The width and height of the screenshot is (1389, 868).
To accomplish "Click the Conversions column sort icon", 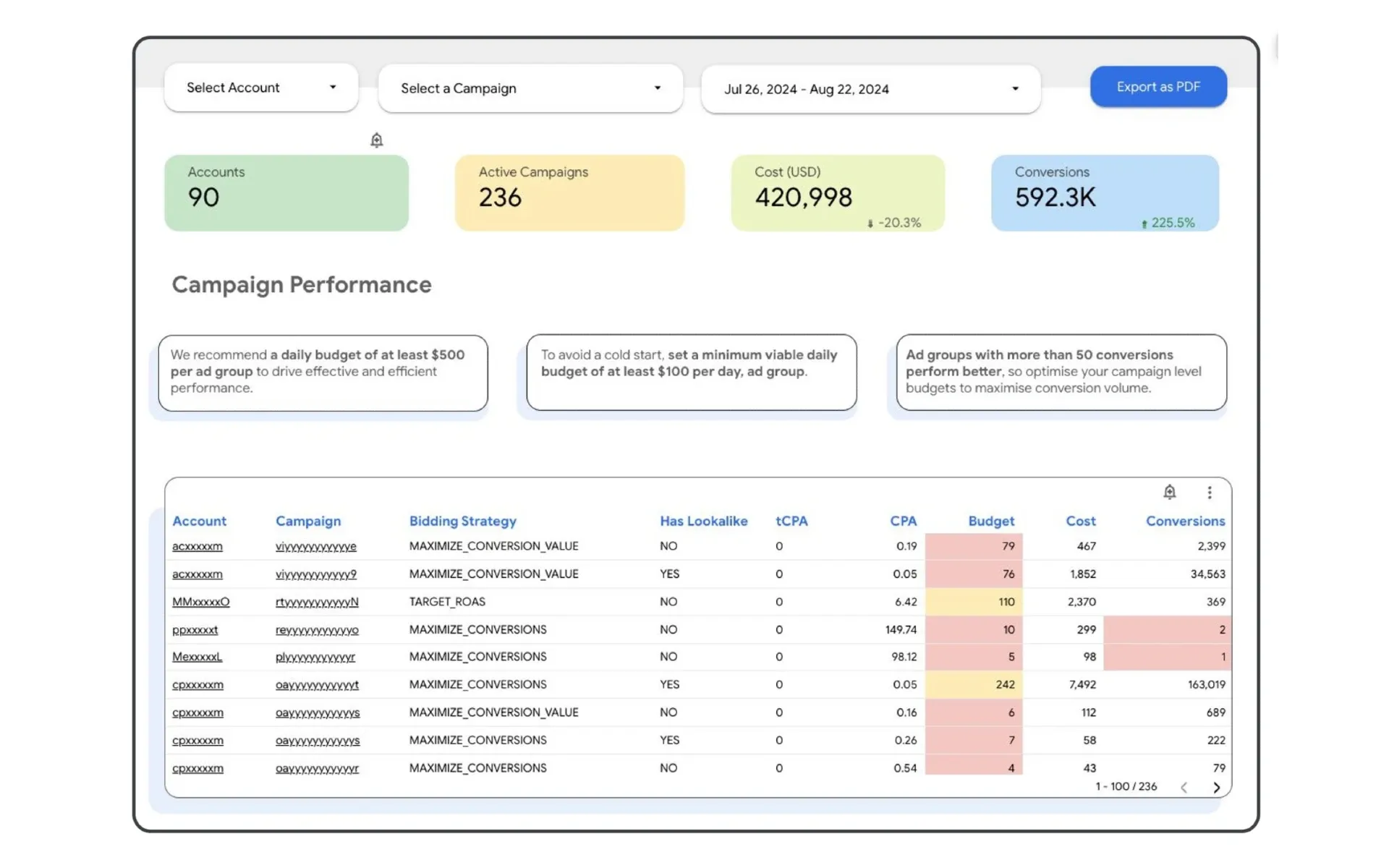I will 1186,520.
